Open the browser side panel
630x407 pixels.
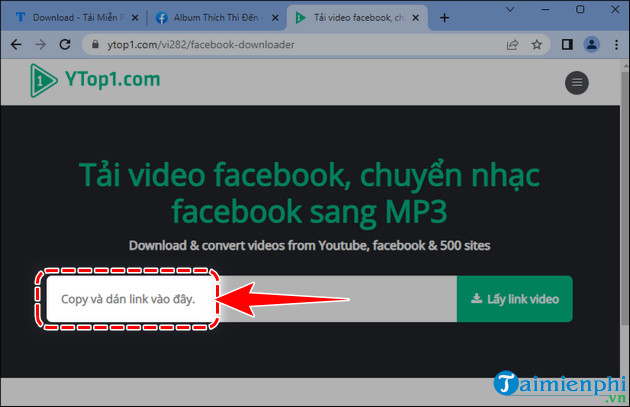click(567, 45)
